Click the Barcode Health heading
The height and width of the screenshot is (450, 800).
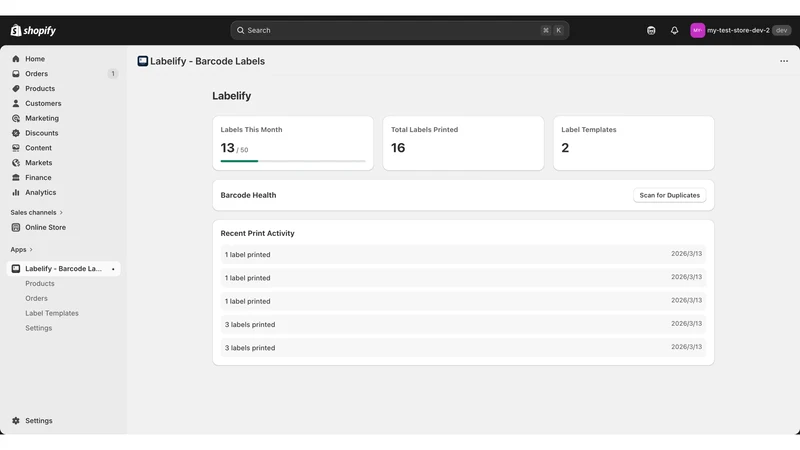[x=248, y=195]
